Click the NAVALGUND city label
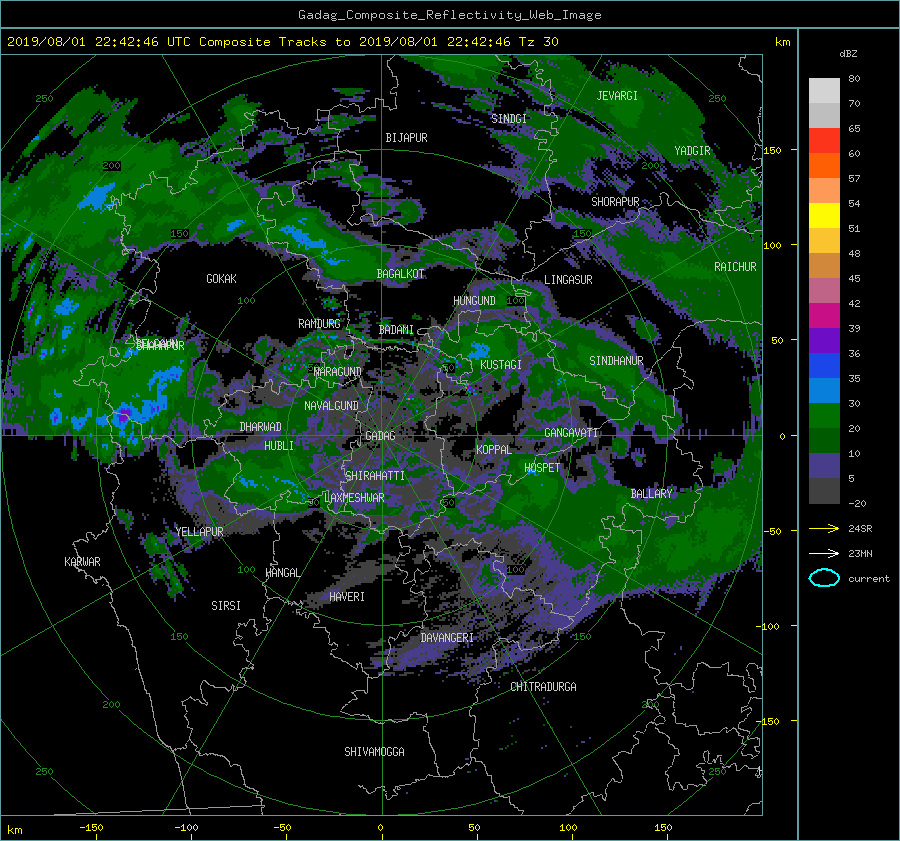Viewport: 900px width, 841px height. click(x=331, y=406)
